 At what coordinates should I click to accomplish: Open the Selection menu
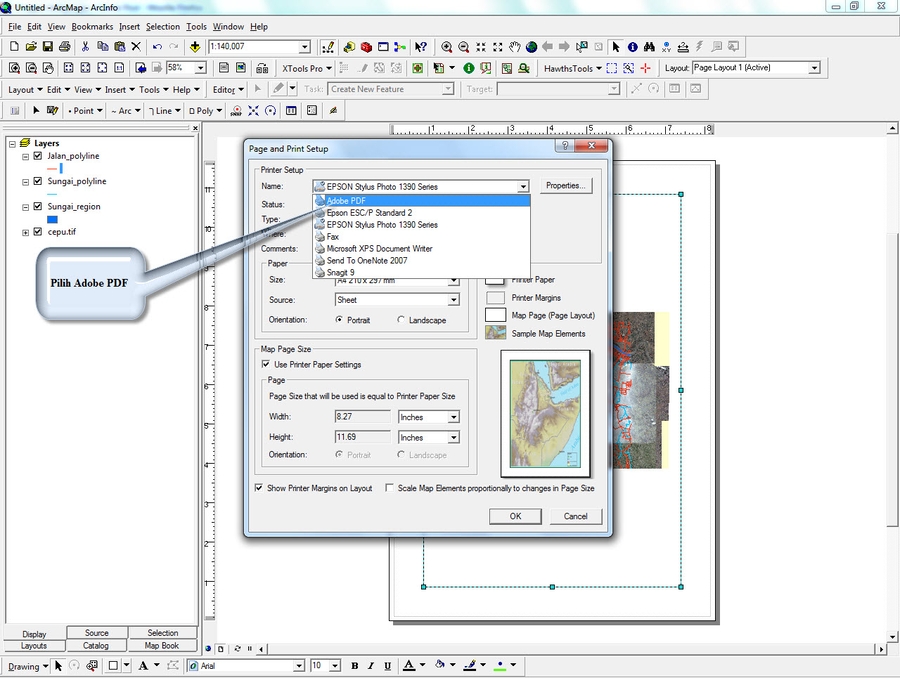coord(162,26)
